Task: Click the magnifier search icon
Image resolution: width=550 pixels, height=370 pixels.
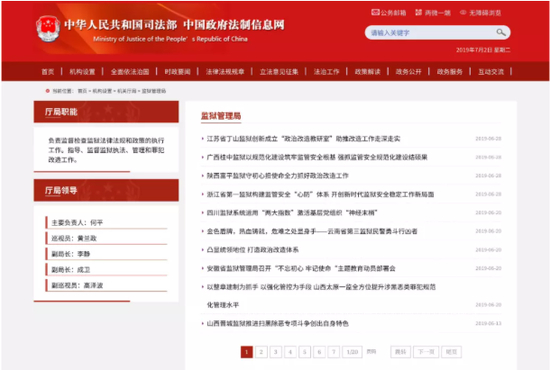Action: click(501, 33)
